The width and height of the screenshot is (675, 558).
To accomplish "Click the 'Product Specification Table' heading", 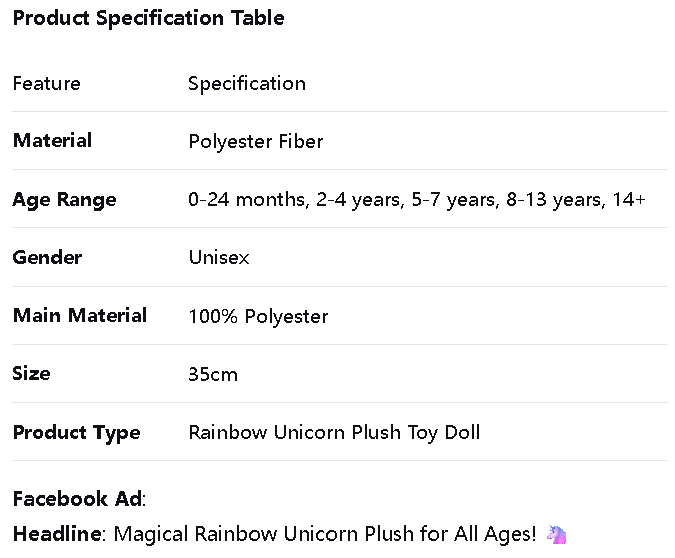I will pyautogui.click(x=148, y=18).
